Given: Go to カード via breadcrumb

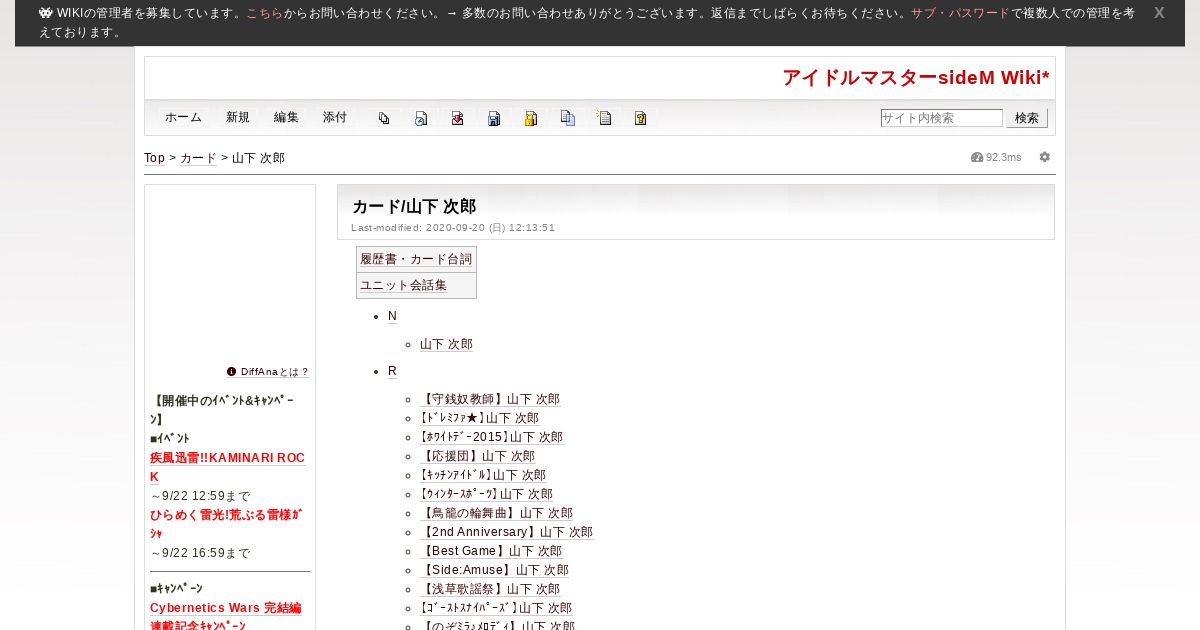Looking at the screenshot, I should point(198,158).
